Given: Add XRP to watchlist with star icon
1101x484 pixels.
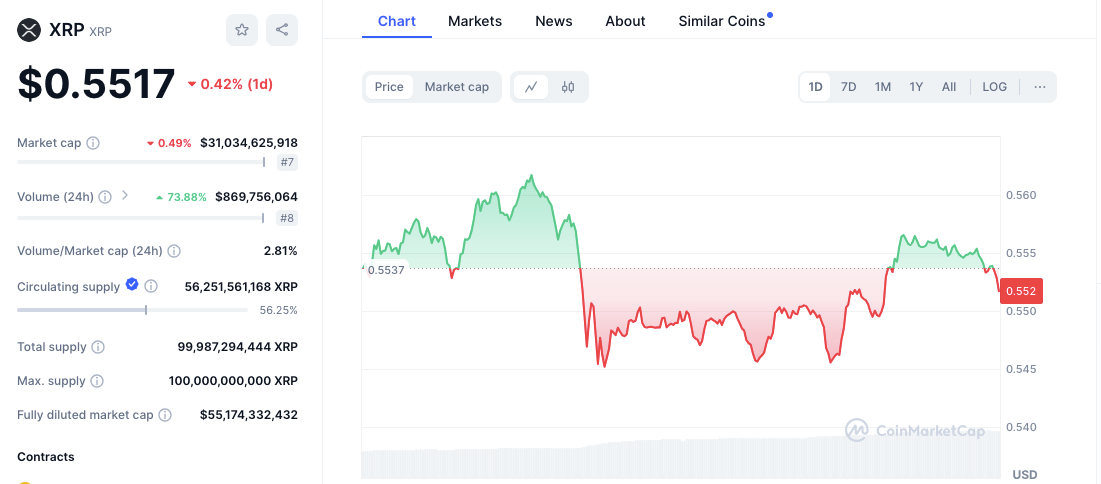Looking at the screenshot, I should point(242,30).
